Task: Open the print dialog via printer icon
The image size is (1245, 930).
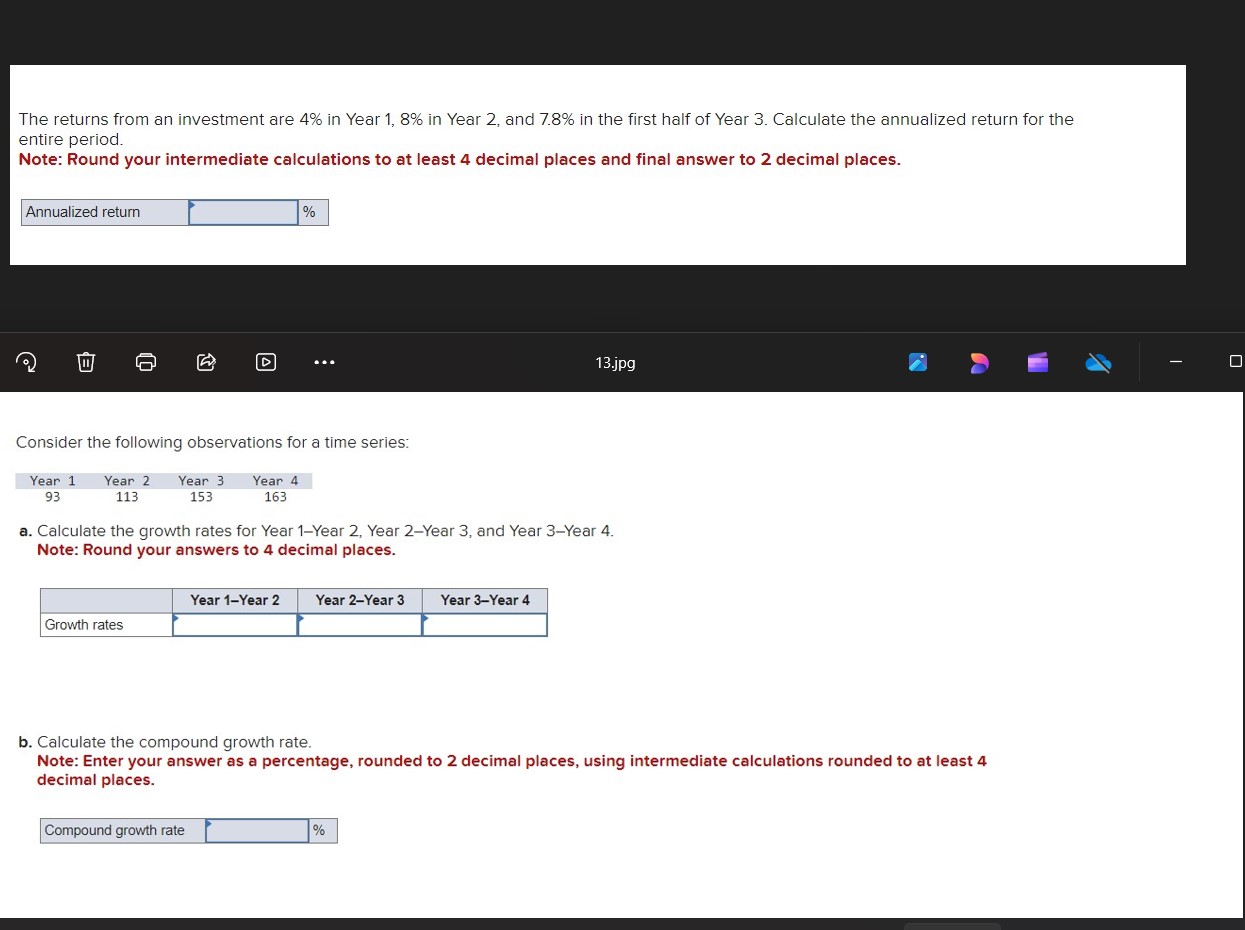Action: (146, 362)
